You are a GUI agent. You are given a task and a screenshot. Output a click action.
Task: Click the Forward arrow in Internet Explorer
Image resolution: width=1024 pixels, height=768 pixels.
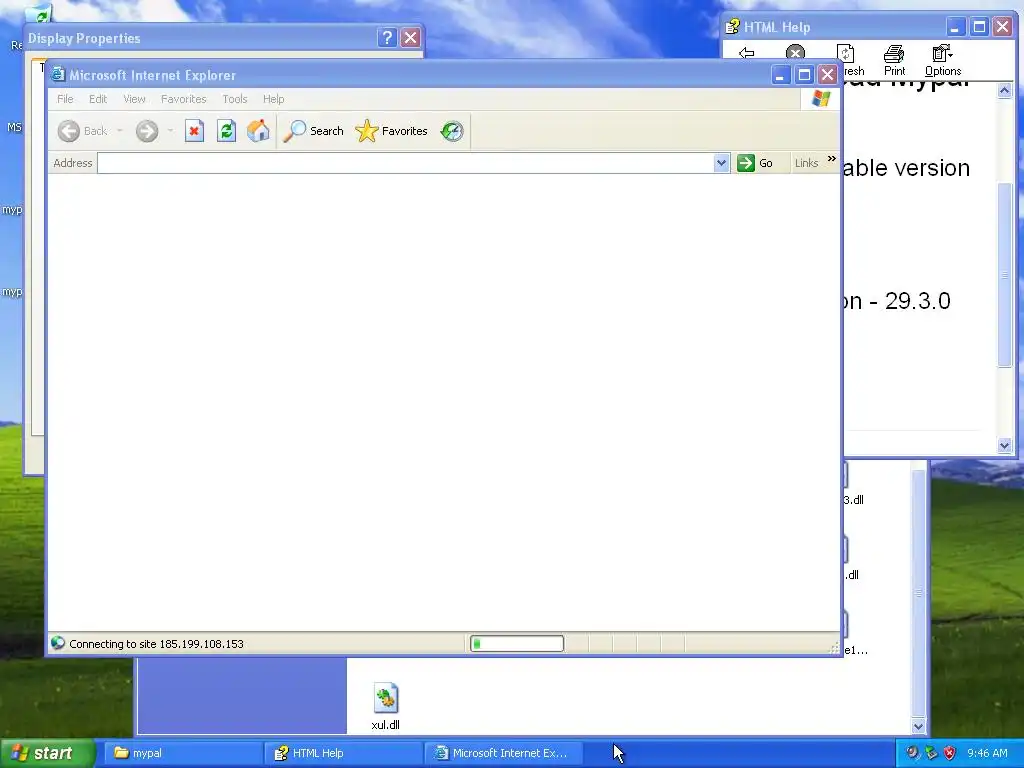pyautogui.click(x=147, y=131)
